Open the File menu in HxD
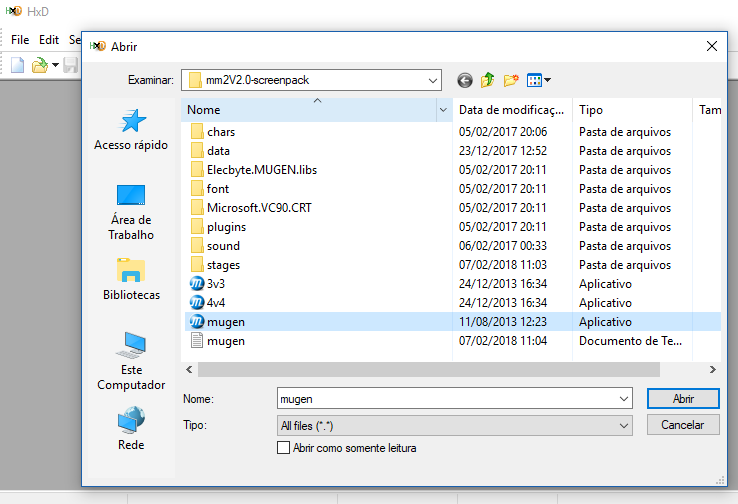This screenshot has width=738, height=504. click(20, 40)
